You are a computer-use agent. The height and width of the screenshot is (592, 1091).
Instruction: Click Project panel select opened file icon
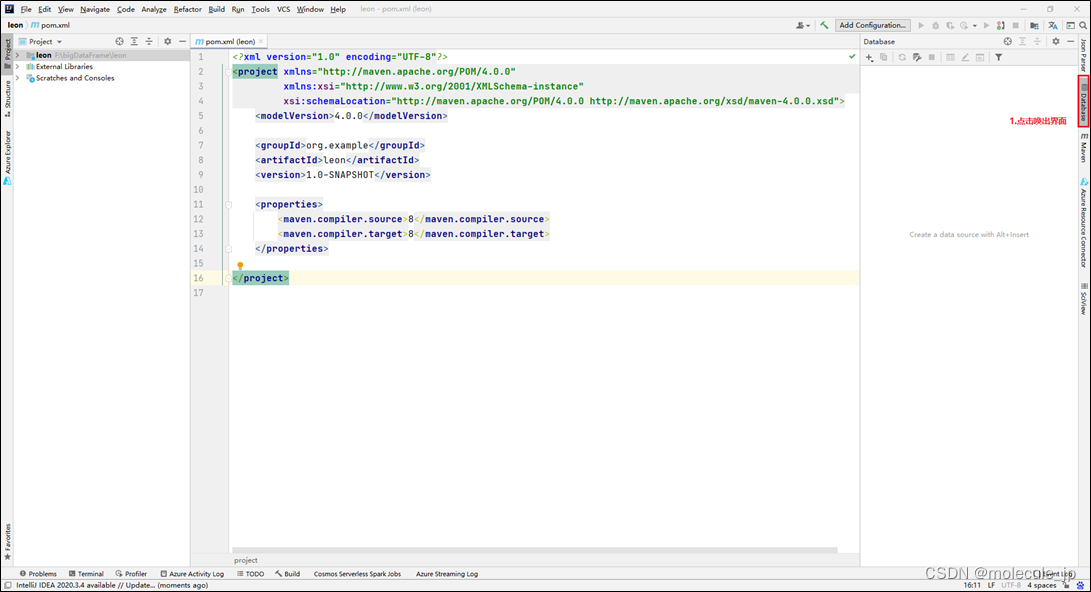(x=119, y=42)
